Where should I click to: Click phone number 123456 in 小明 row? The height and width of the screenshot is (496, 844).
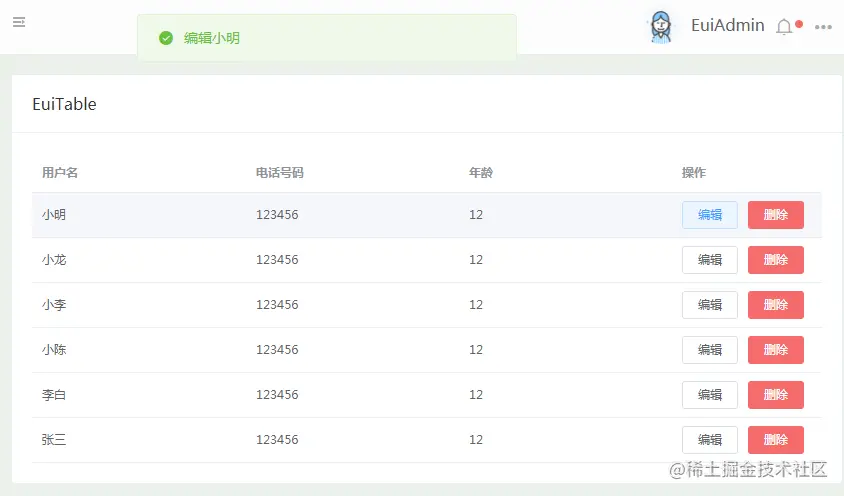coord(277,215)
